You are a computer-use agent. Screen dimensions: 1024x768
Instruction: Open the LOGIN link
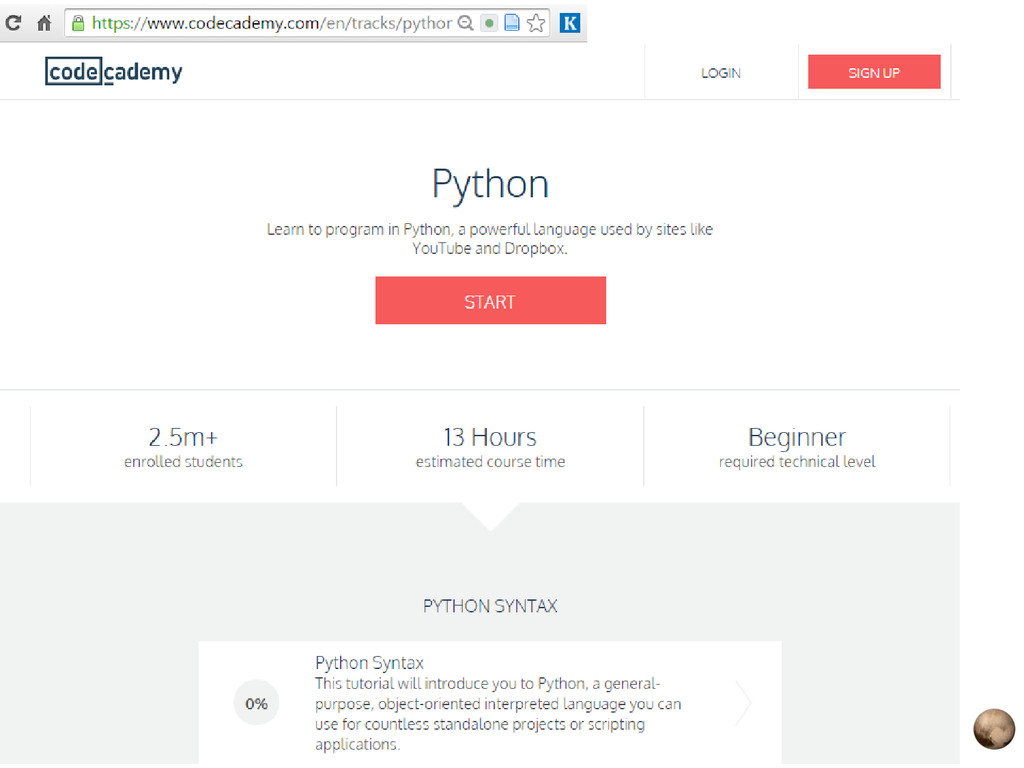721,73
